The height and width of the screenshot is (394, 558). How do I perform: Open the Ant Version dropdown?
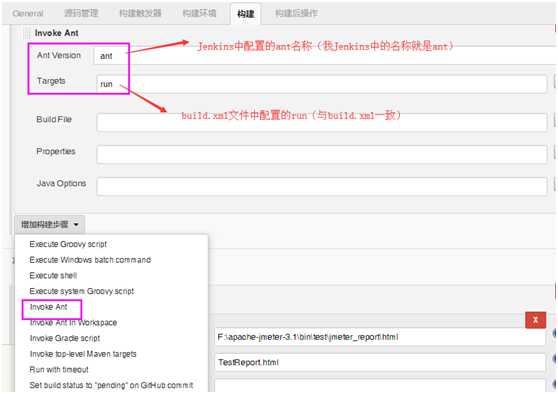pos(325,56)
